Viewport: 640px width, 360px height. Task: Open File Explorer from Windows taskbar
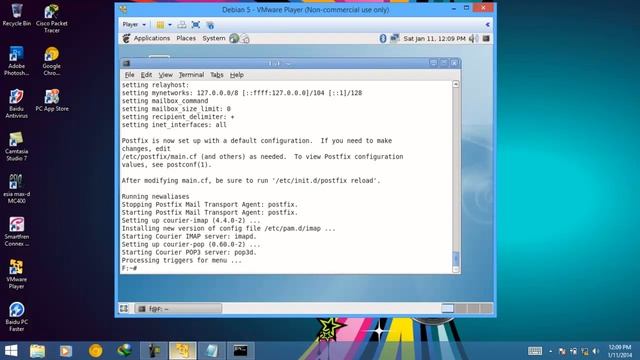click(37, 351)
